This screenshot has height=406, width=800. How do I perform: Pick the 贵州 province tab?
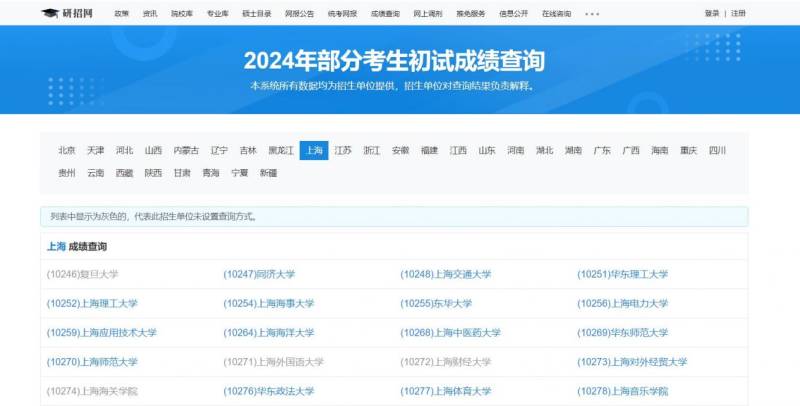pyautogui.click(x=67, y=173)
